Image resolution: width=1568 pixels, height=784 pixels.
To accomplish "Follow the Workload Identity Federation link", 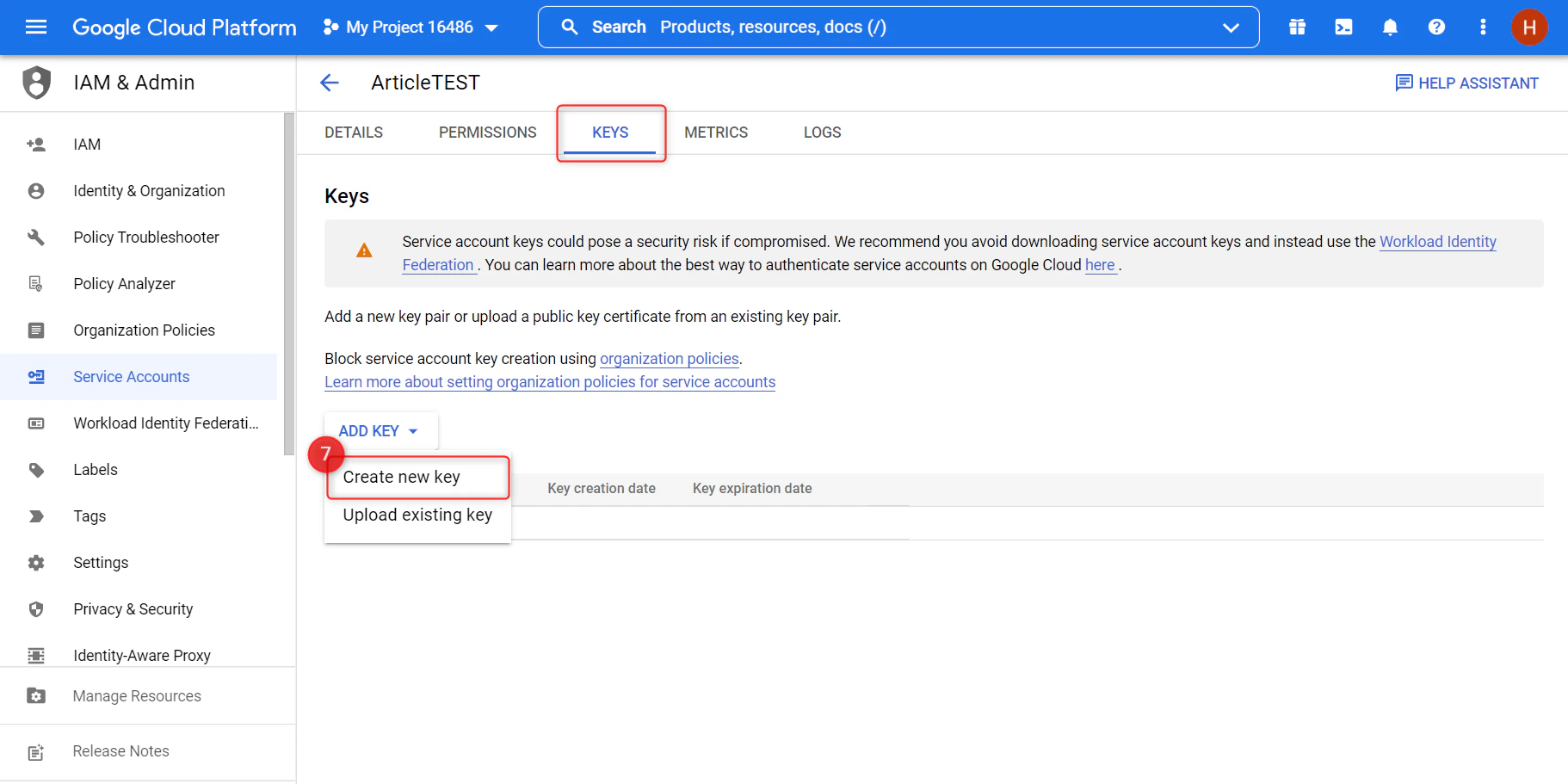I will (x=1437, y=242).
